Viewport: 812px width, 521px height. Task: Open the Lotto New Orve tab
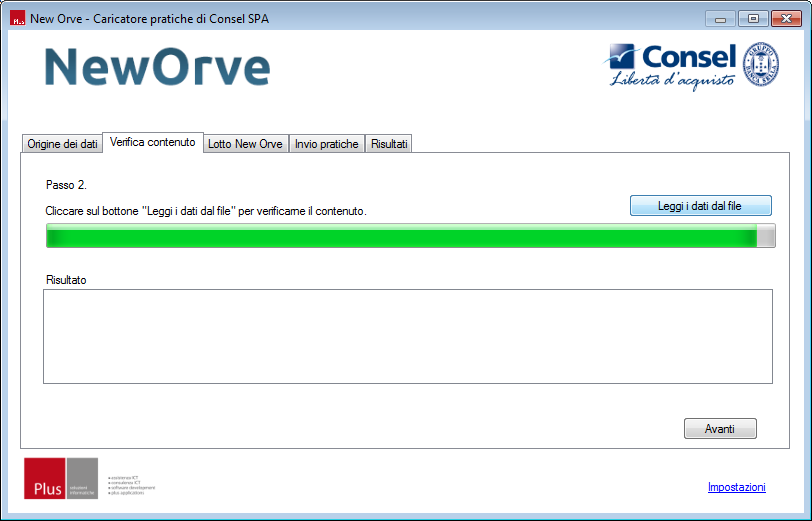(245, 143)
